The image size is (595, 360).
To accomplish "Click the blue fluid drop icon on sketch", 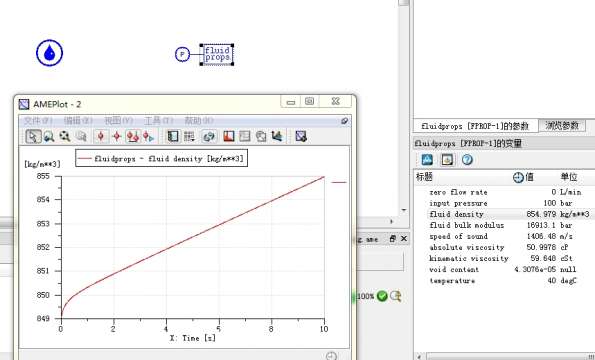I will point(49,53).
